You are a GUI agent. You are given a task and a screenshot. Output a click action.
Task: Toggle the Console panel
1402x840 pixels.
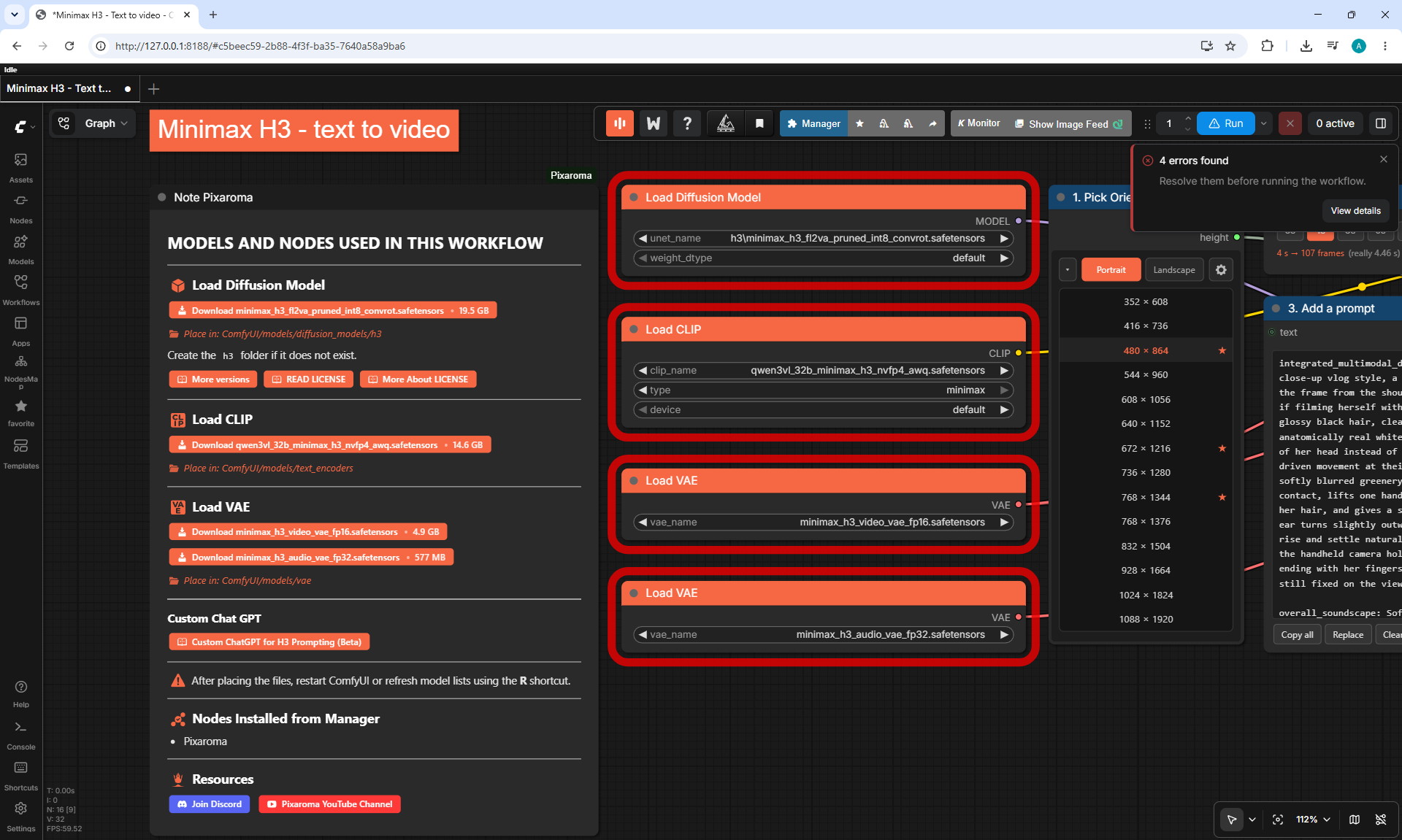tap(21, 735)
